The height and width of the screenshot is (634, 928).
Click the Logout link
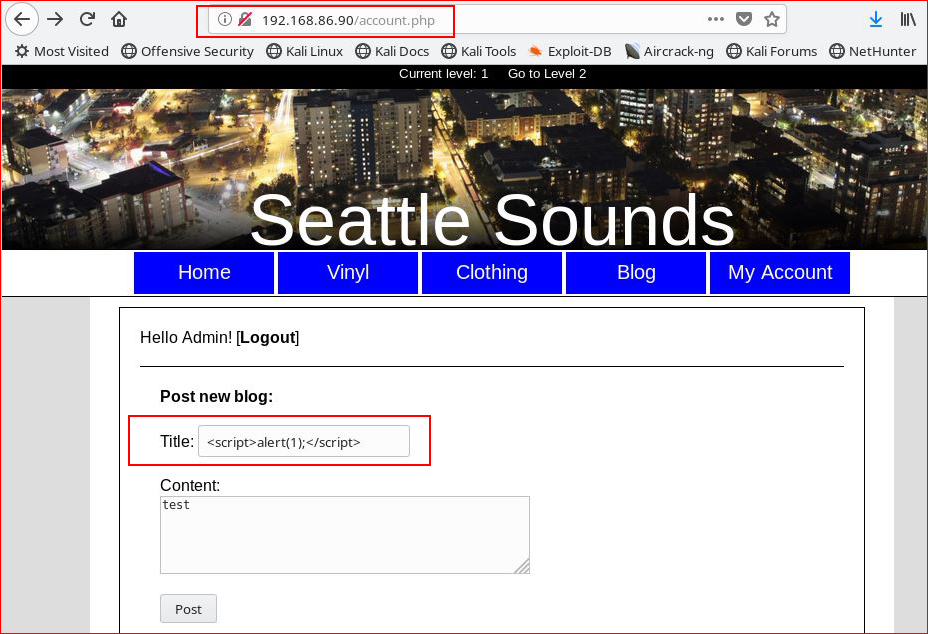click(x=268, y=337)
